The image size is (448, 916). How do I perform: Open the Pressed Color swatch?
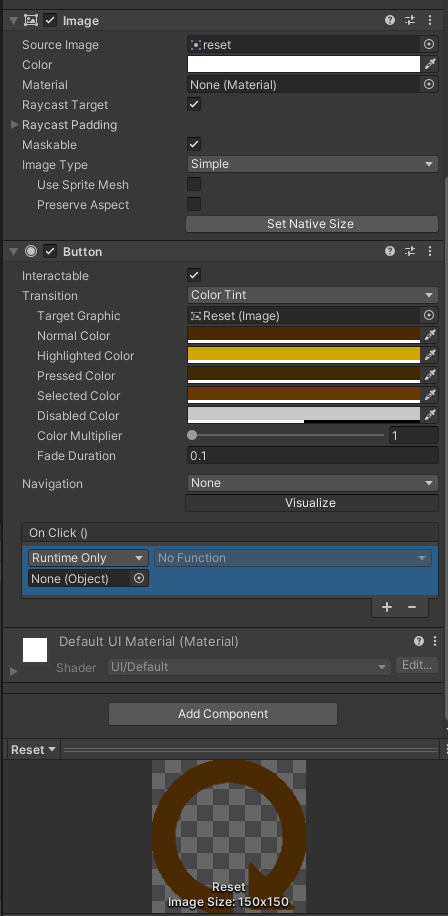[x=304, y=375]
